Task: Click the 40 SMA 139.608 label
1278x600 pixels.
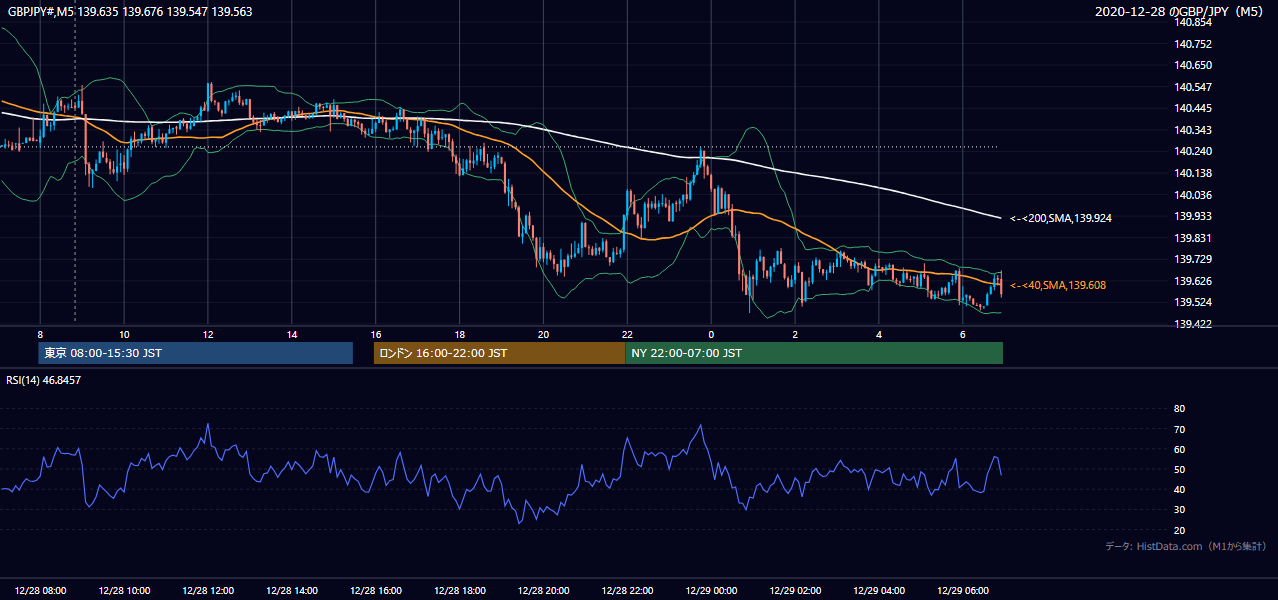Action: coord(1058,285)
